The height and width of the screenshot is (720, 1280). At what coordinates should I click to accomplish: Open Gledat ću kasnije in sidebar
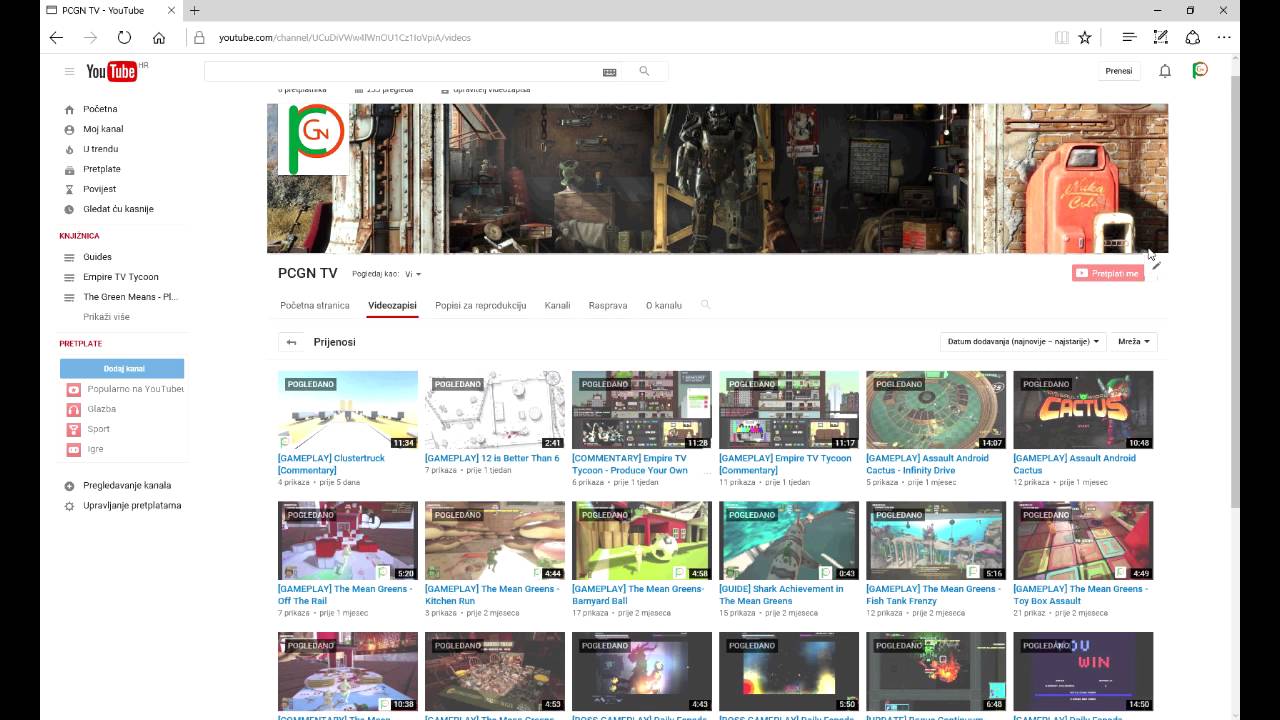pos(118,209)
